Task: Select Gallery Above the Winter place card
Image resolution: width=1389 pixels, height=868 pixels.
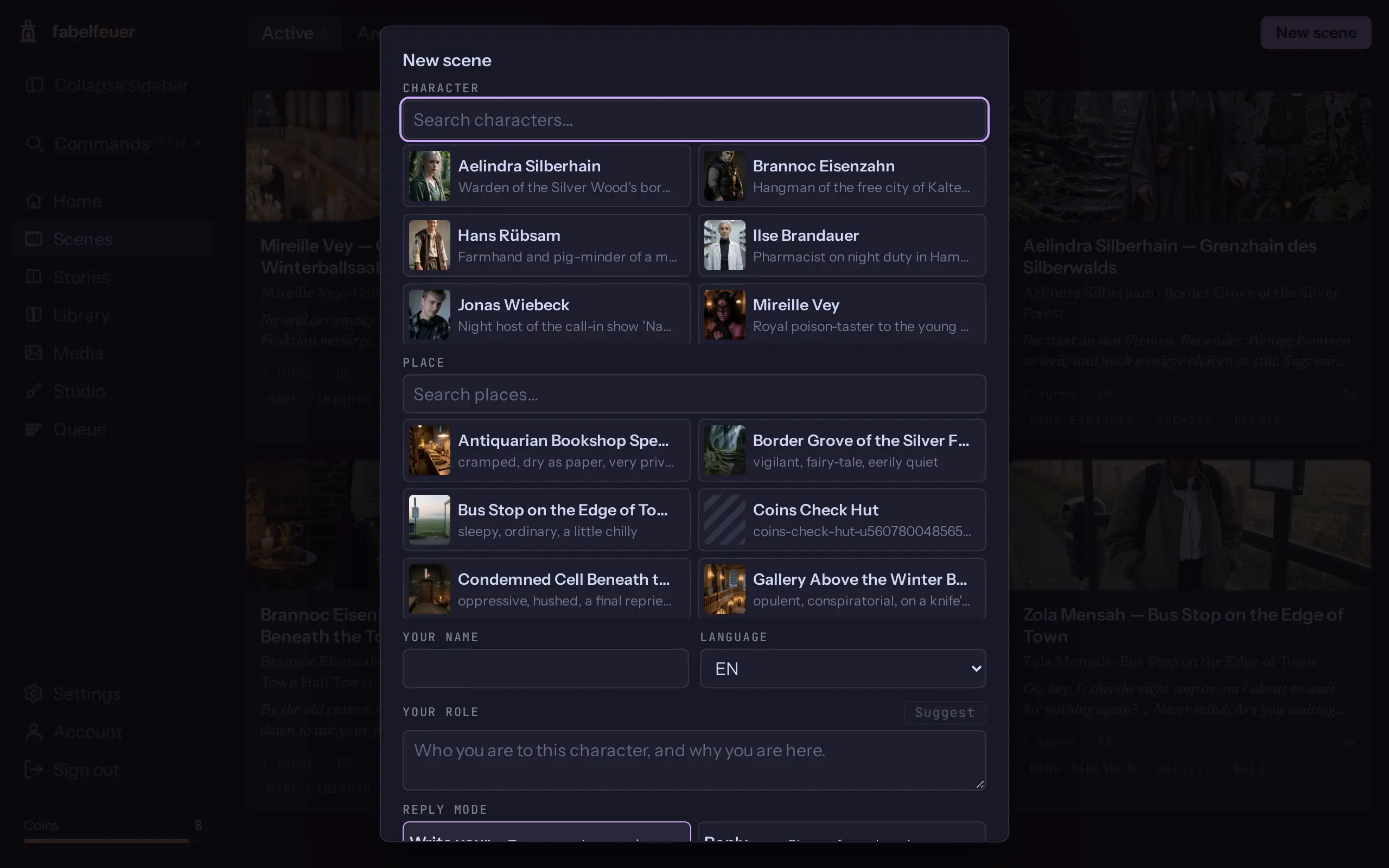Action: [x=842, y=589]
